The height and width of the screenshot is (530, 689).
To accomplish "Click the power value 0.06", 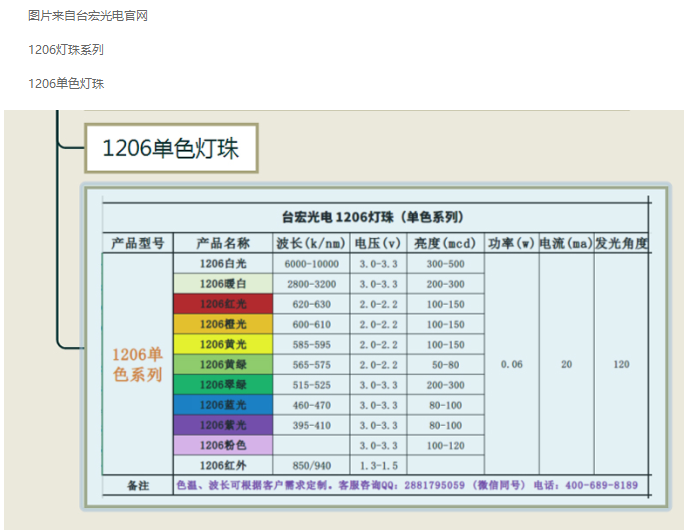I will point(512,364).
